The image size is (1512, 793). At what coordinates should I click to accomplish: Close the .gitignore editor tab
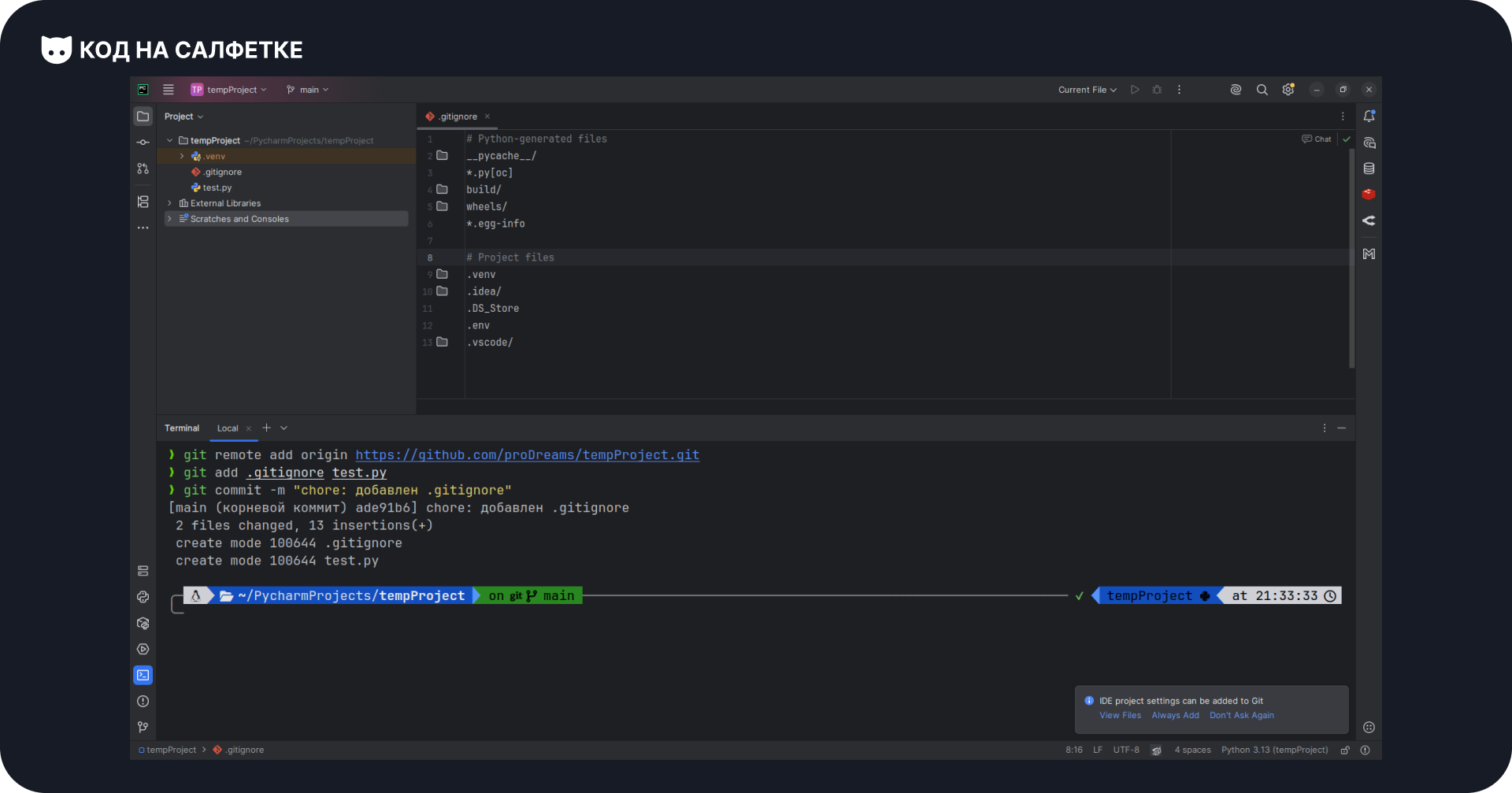(x=487, y=117)
